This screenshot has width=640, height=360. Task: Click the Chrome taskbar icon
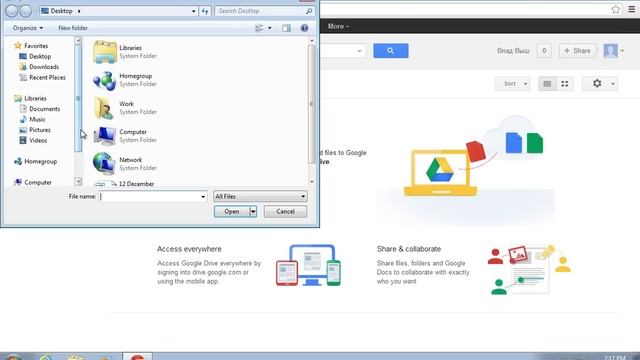point(138,356)
